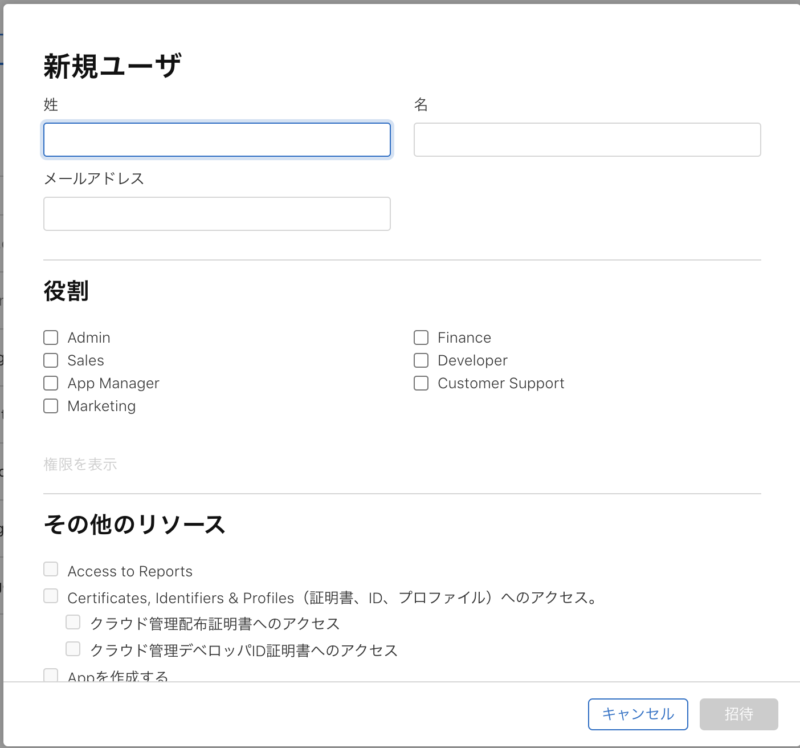Screen dimensions: 800x748
Task: Enable クラウド管理配布証明書へのアクセス checkbox
Action: tap(73, 623)
